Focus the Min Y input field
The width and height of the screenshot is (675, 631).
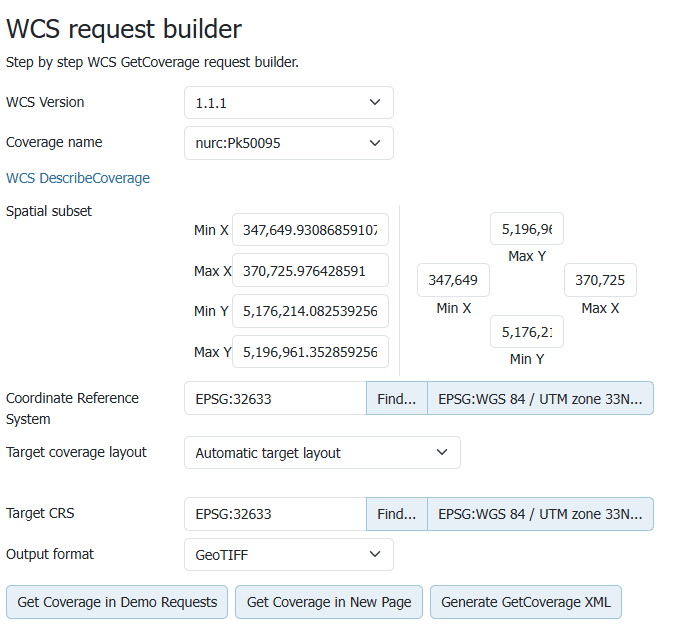coord(310,311)
